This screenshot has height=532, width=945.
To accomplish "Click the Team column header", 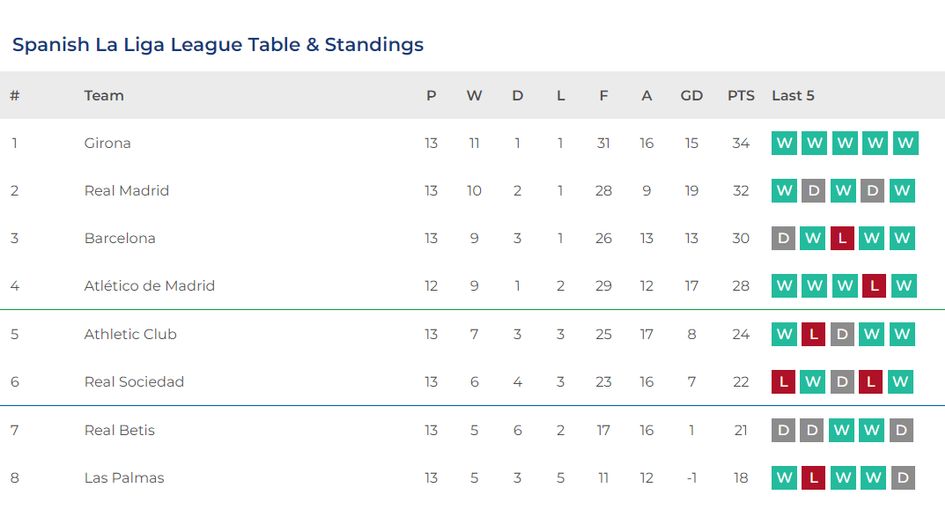I will 104,96.
